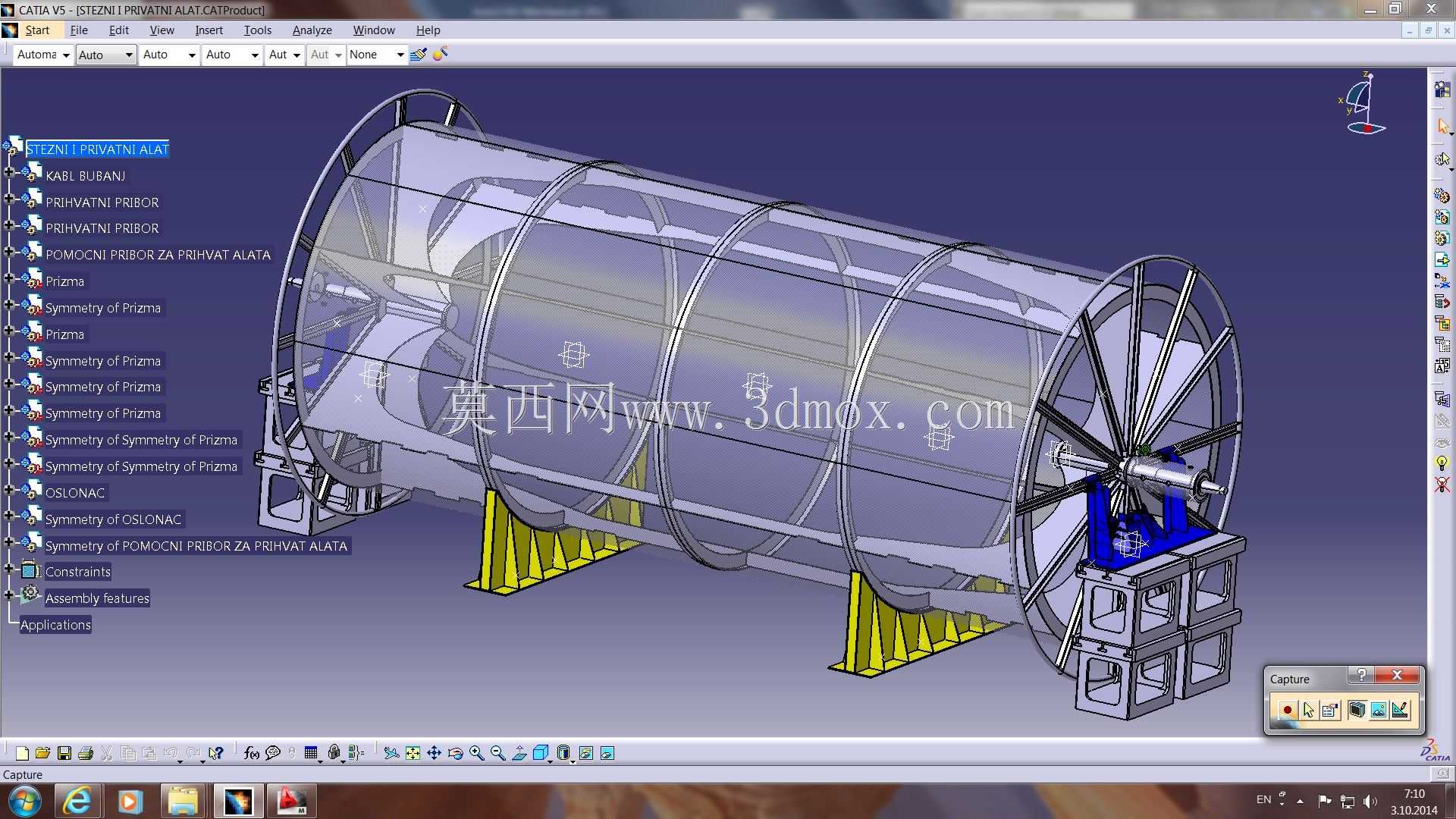Screen dimensions: 1456x819
Task: Select the Pan arrows tool
Action: 434,753
